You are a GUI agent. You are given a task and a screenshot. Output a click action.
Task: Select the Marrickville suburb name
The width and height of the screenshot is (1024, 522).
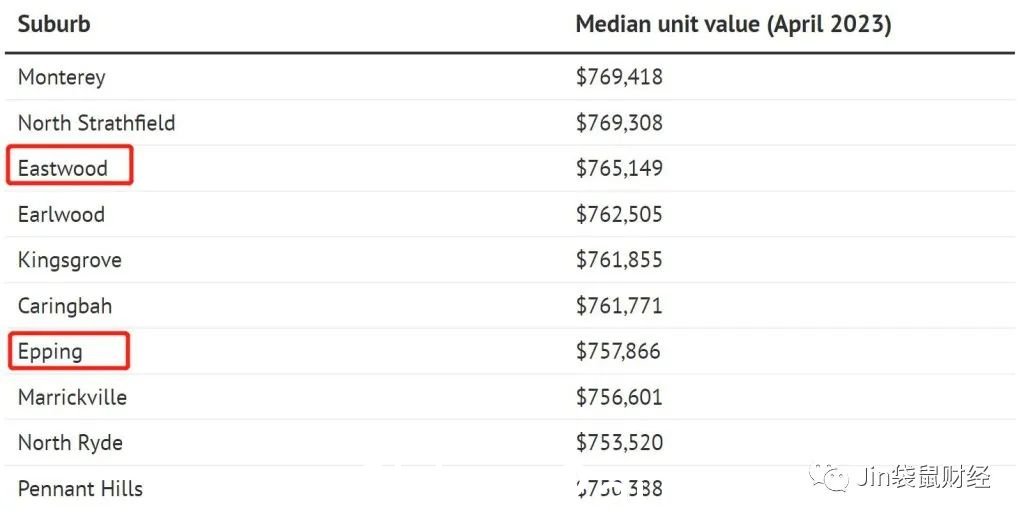[x=72, y=397]
